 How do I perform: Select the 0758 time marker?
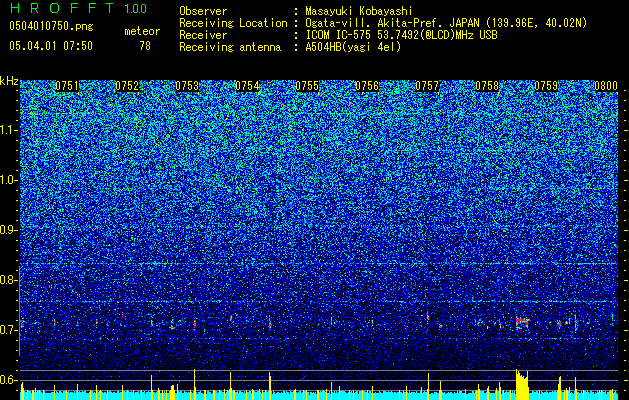click(487, 86)
